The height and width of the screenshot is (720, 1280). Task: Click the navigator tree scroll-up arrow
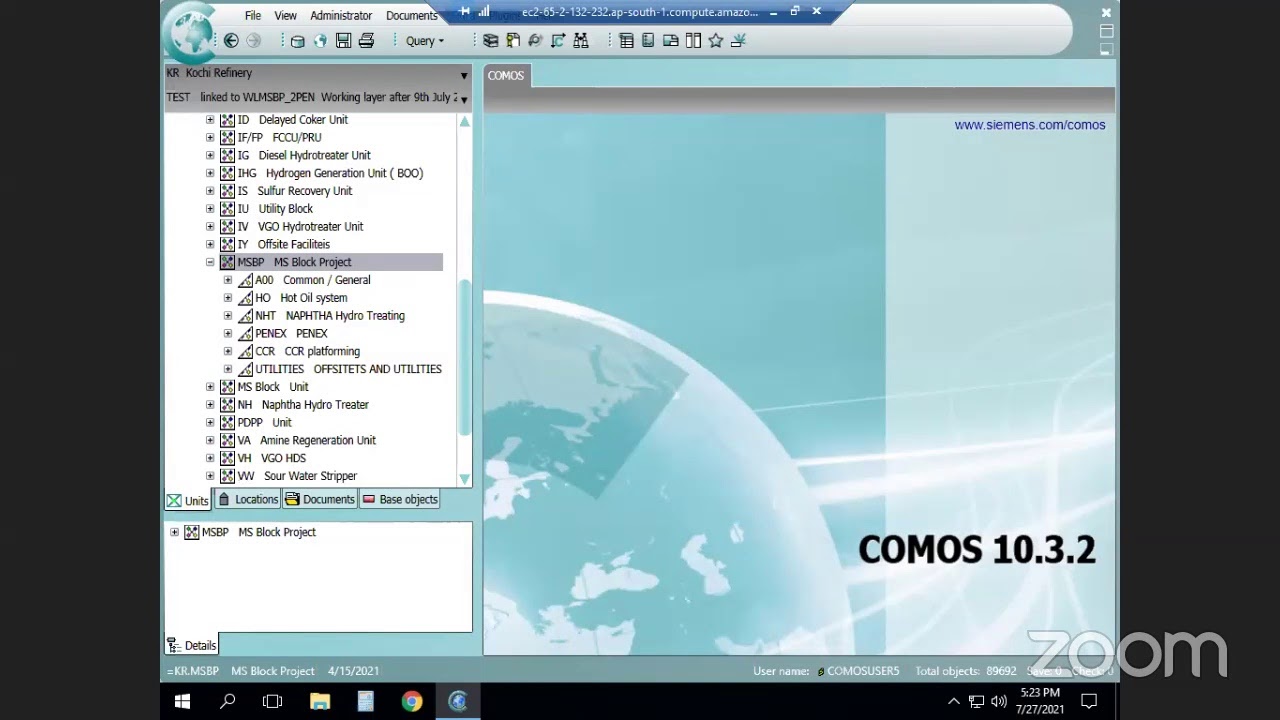464,121
